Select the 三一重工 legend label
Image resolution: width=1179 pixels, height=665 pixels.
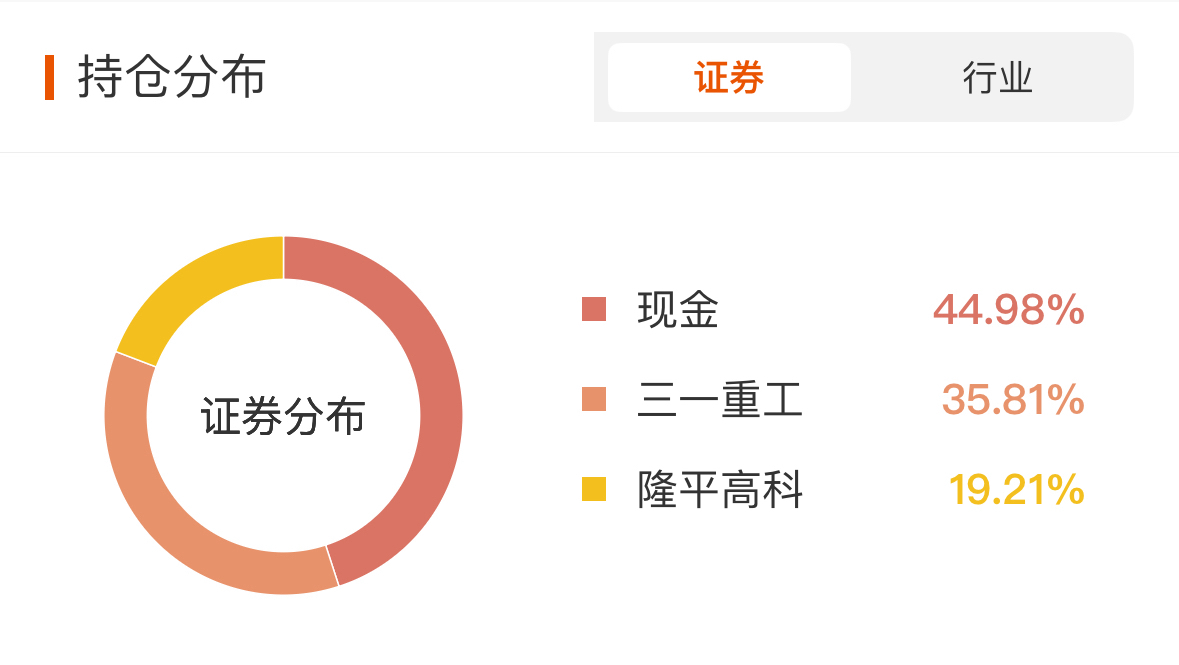coord(720,399)
